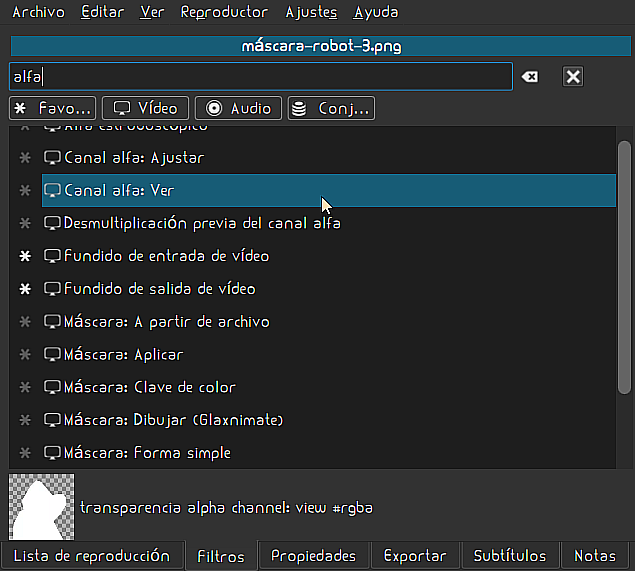Open the Lista de reproducción tab

point(91,556)
